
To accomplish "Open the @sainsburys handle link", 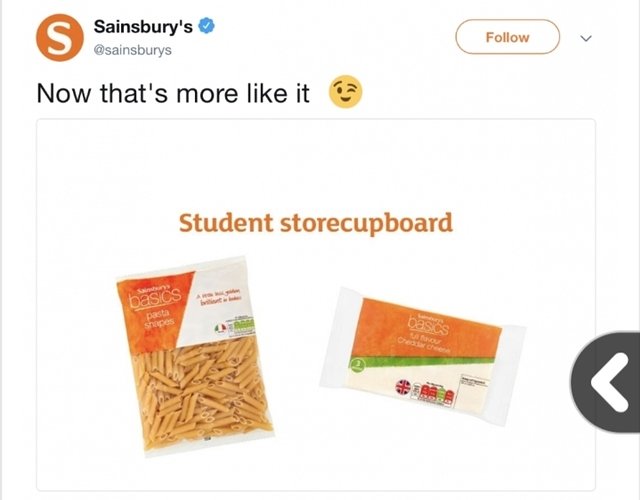I will 132,49.
